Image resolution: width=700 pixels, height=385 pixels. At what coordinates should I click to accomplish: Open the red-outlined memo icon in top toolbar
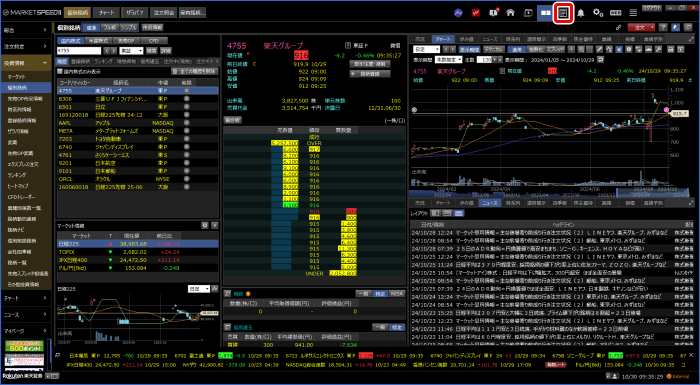click(x=563, y=13)
